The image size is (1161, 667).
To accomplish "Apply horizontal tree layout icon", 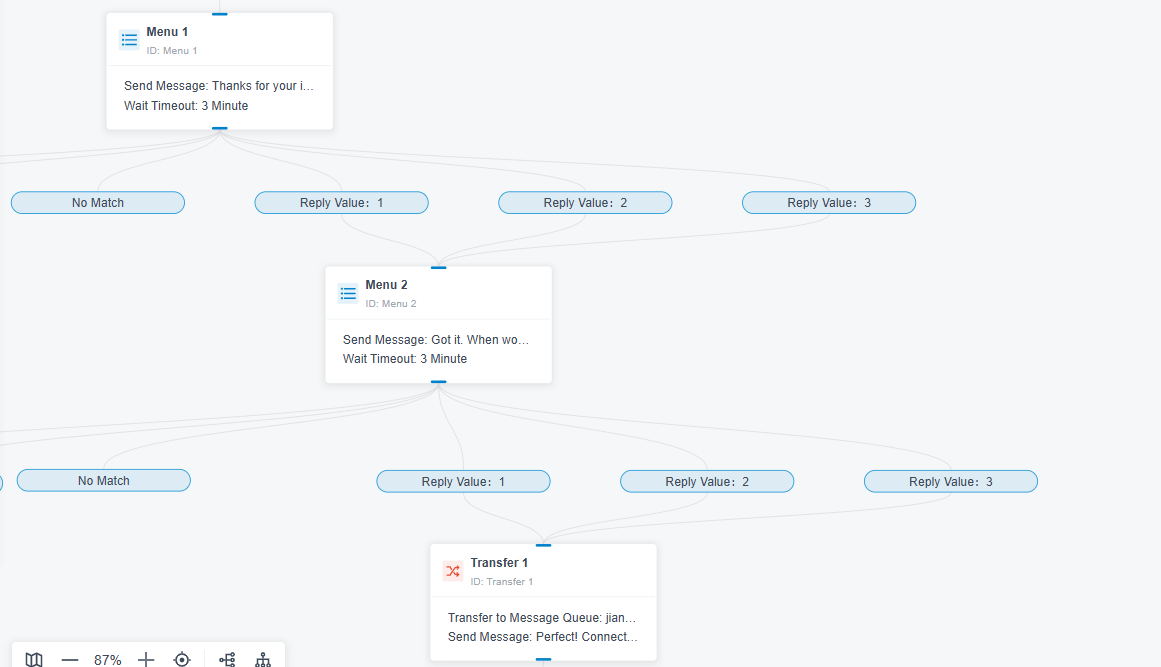I will point(227,660).
